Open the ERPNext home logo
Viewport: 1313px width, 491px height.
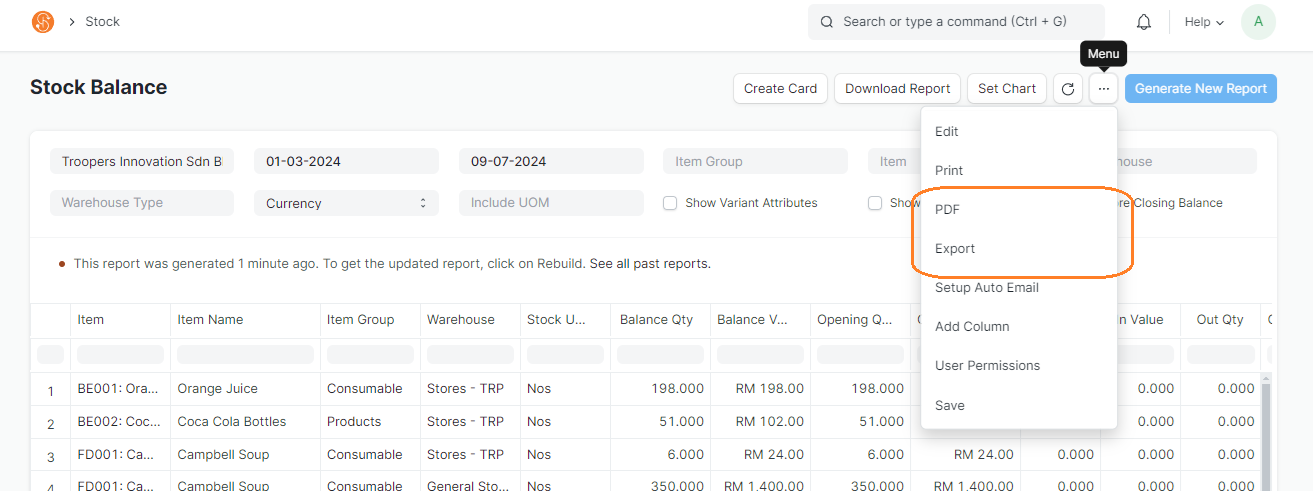coord(43,22)
